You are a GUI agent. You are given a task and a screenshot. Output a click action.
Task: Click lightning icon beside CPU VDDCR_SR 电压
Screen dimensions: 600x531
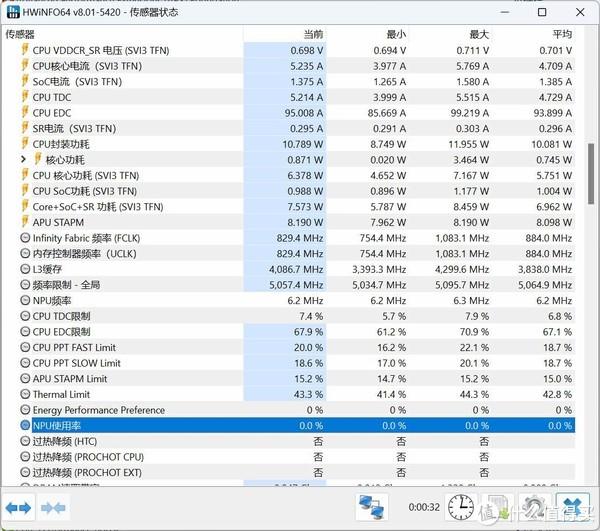coord(25,50)
